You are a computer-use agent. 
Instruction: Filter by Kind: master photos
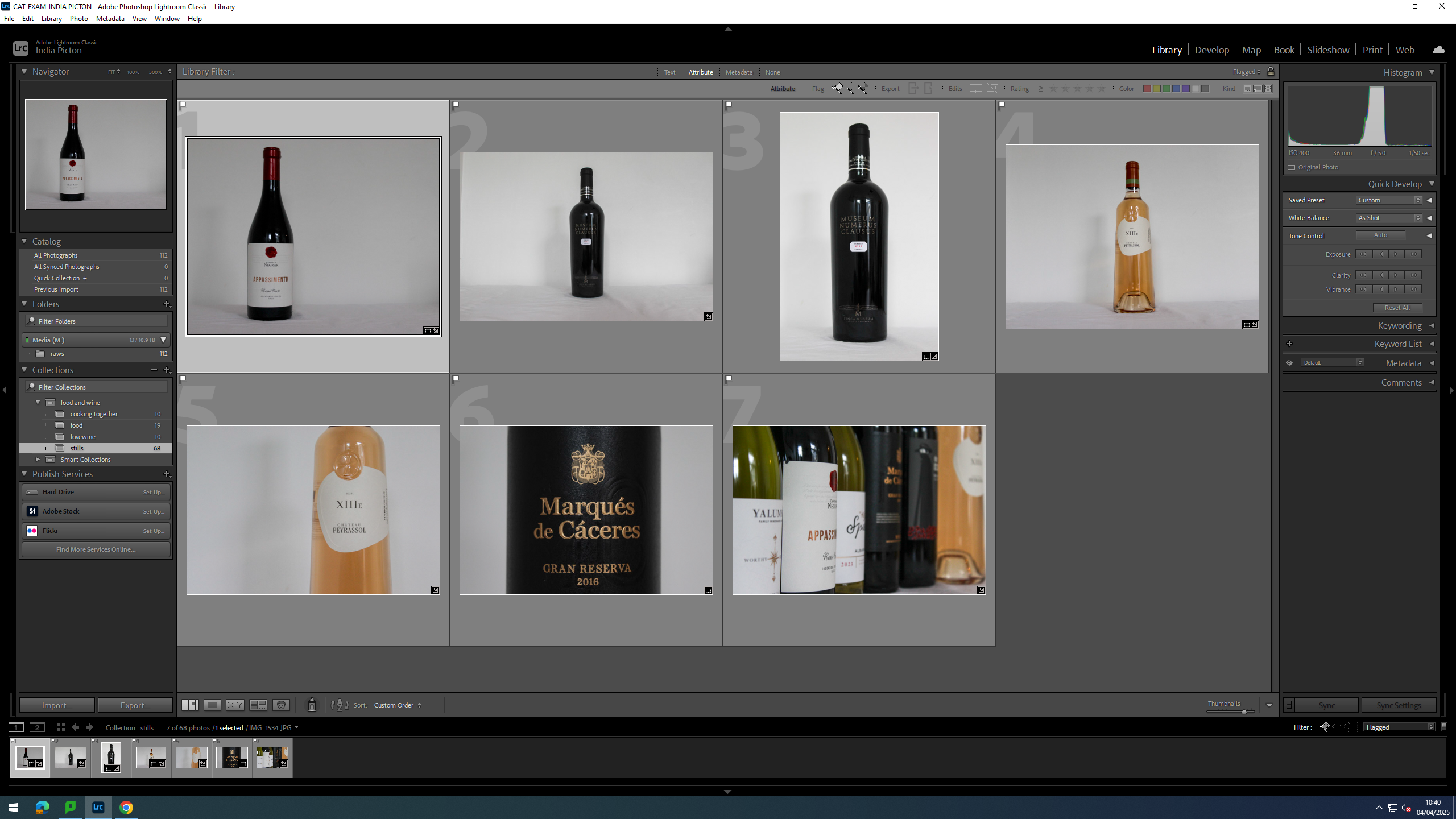1247,88
